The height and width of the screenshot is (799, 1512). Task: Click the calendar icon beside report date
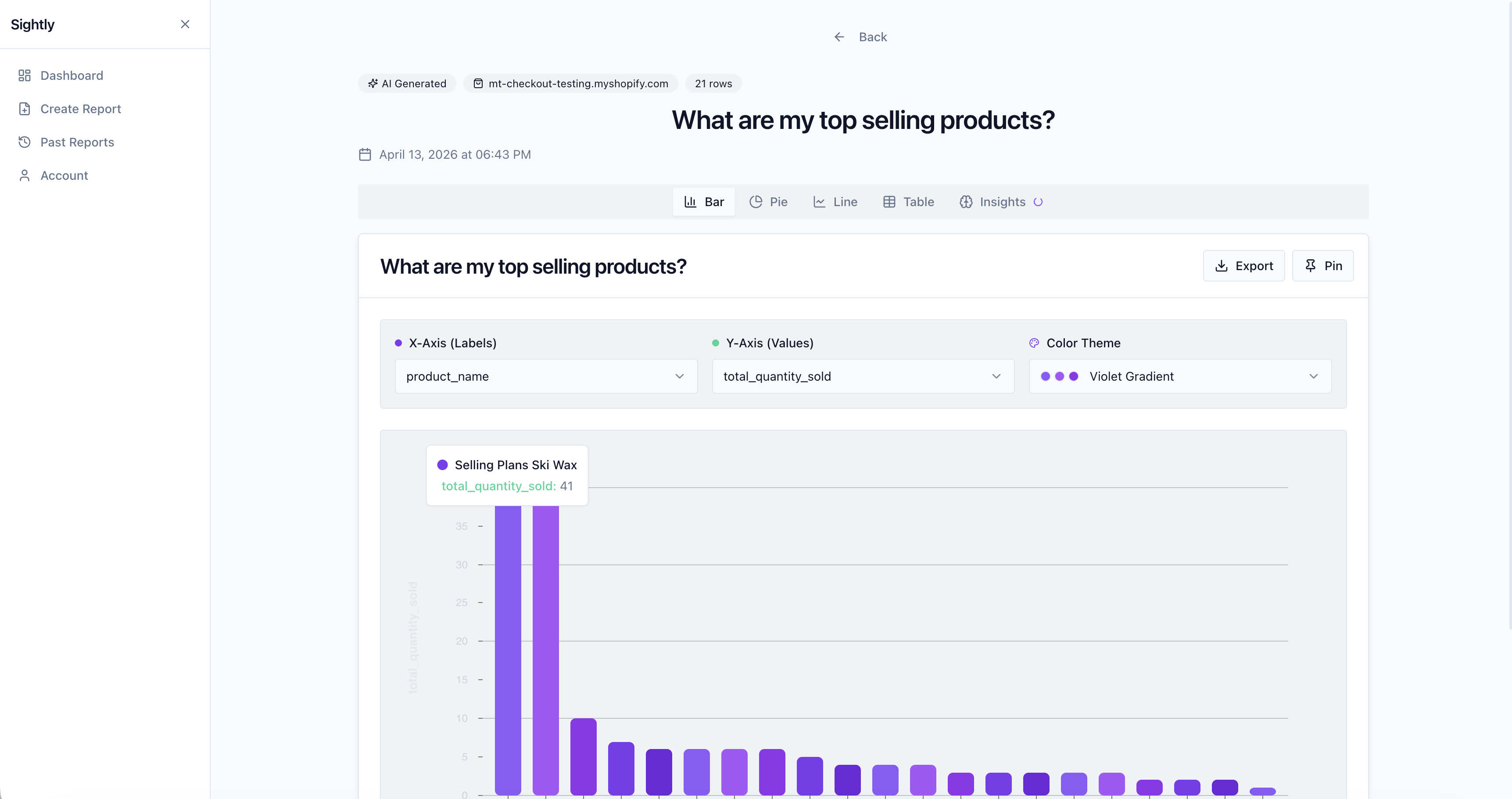(365, 155)
